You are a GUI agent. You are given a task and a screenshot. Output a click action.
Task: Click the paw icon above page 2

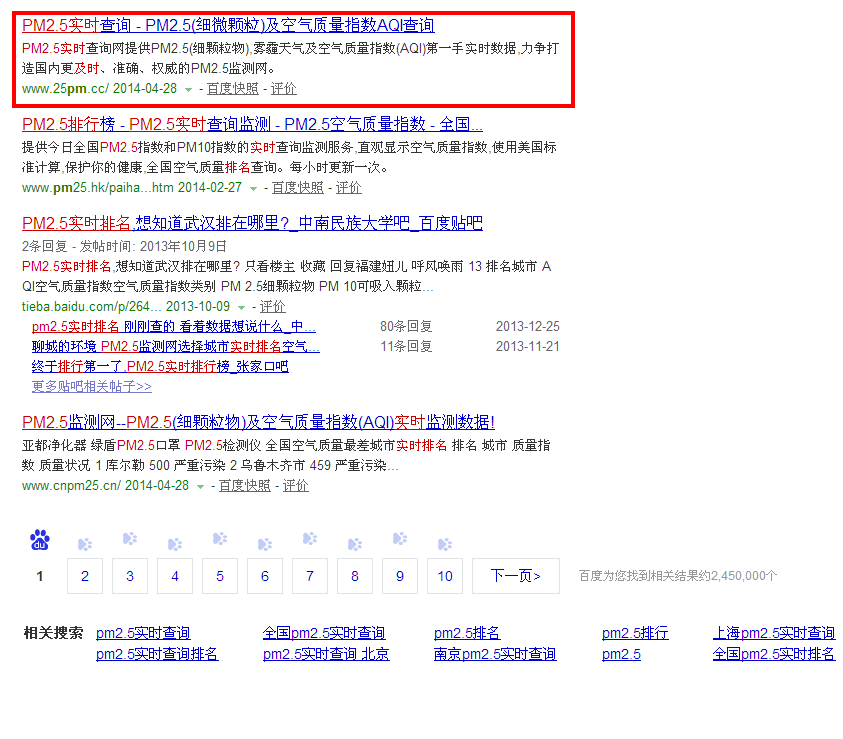point(85,545)
